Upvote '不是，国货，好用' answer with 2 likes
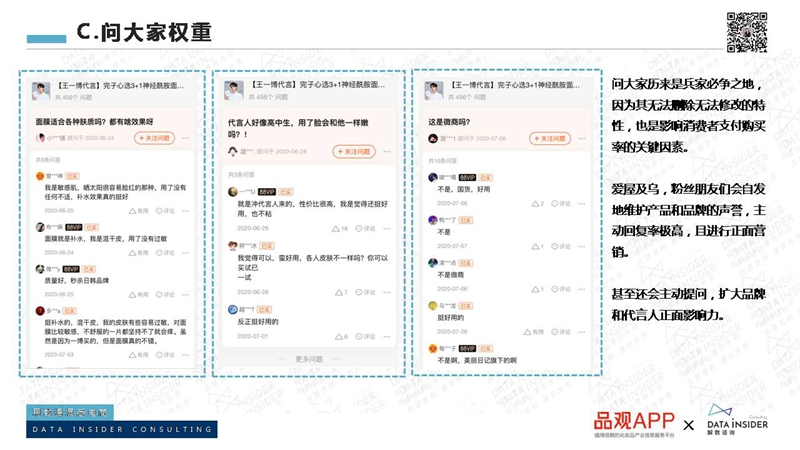 click(x=538, y=204)
